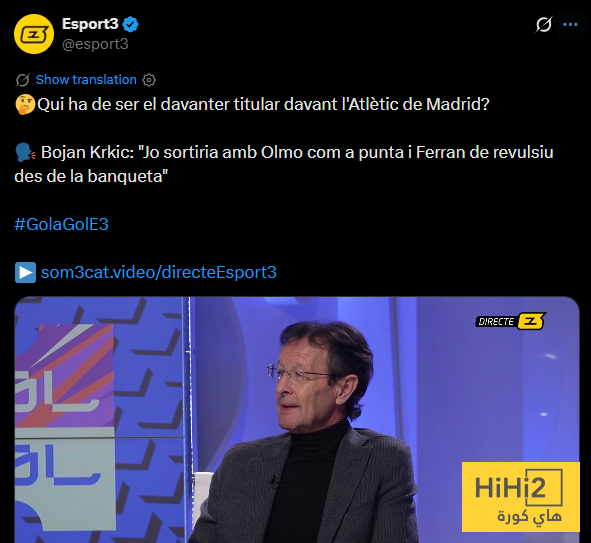Click the tweet text quoting Bojan Krkic
Image resolution: width=591 pixels, height=543 pixels.
[284, 164]
